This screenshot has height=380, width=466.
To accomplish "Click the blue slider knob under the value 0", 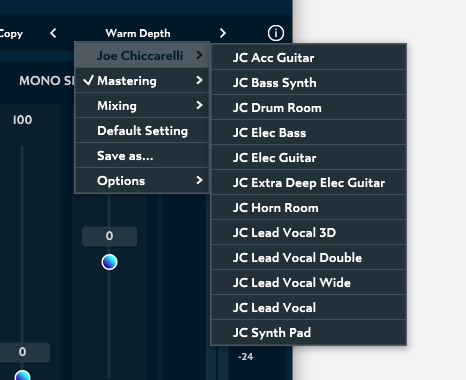I will 109,262.
